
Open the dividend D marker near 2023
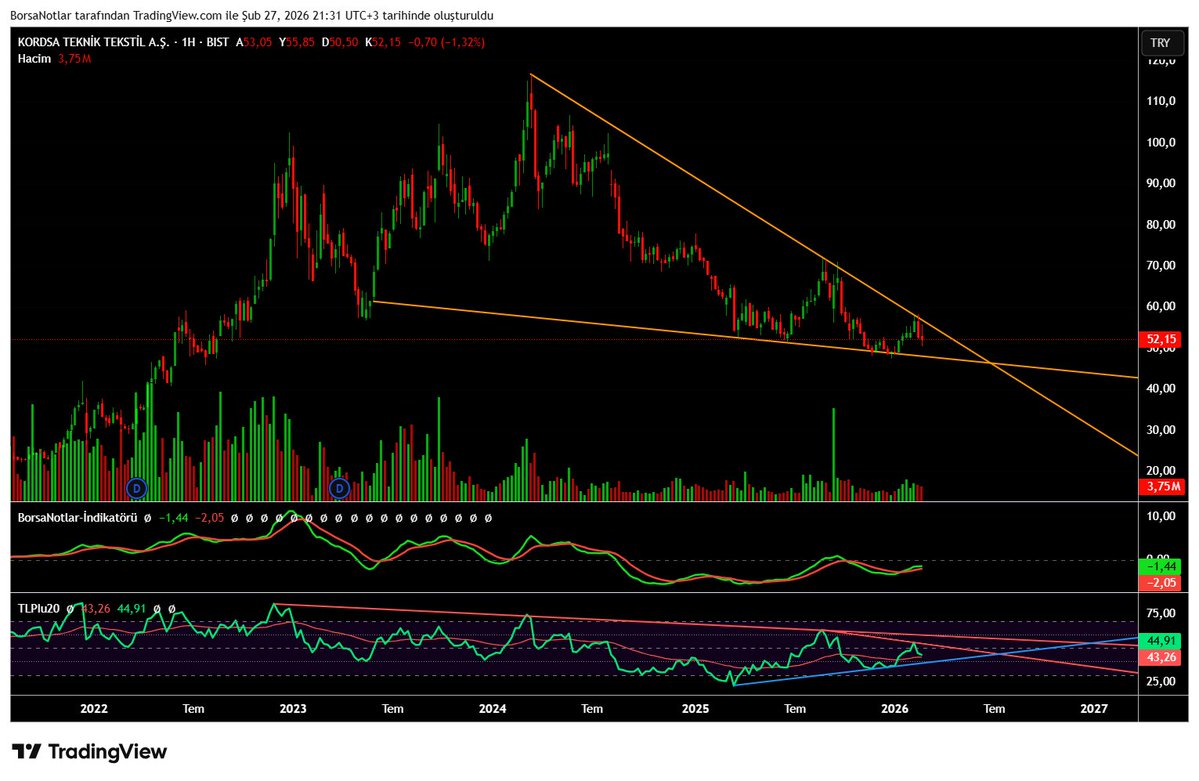point(339,487)
